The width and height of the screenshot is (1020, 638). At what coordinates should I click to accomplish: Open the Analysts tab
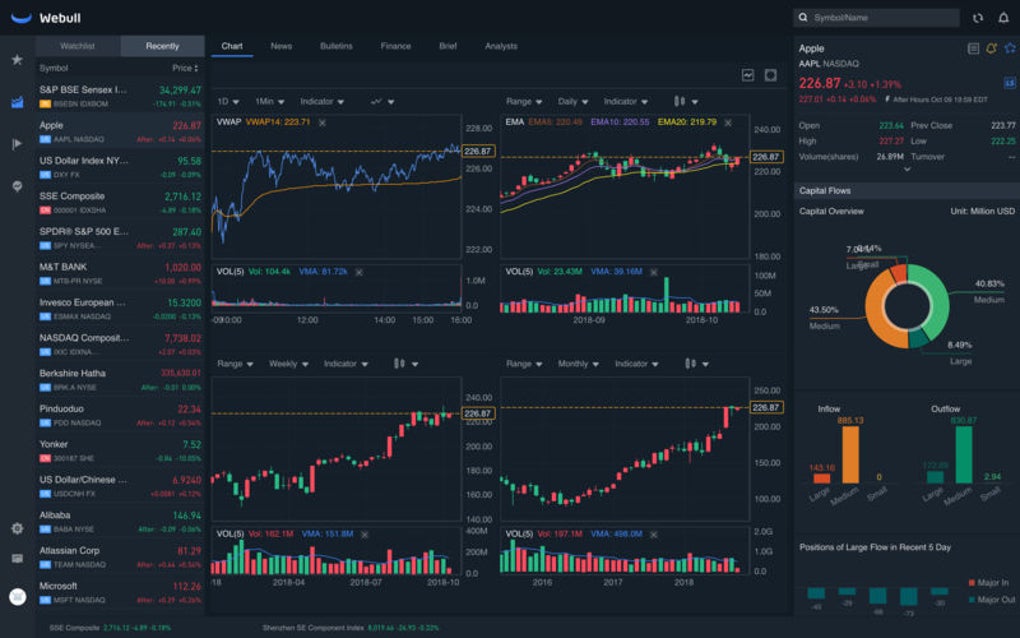[501, 46]
